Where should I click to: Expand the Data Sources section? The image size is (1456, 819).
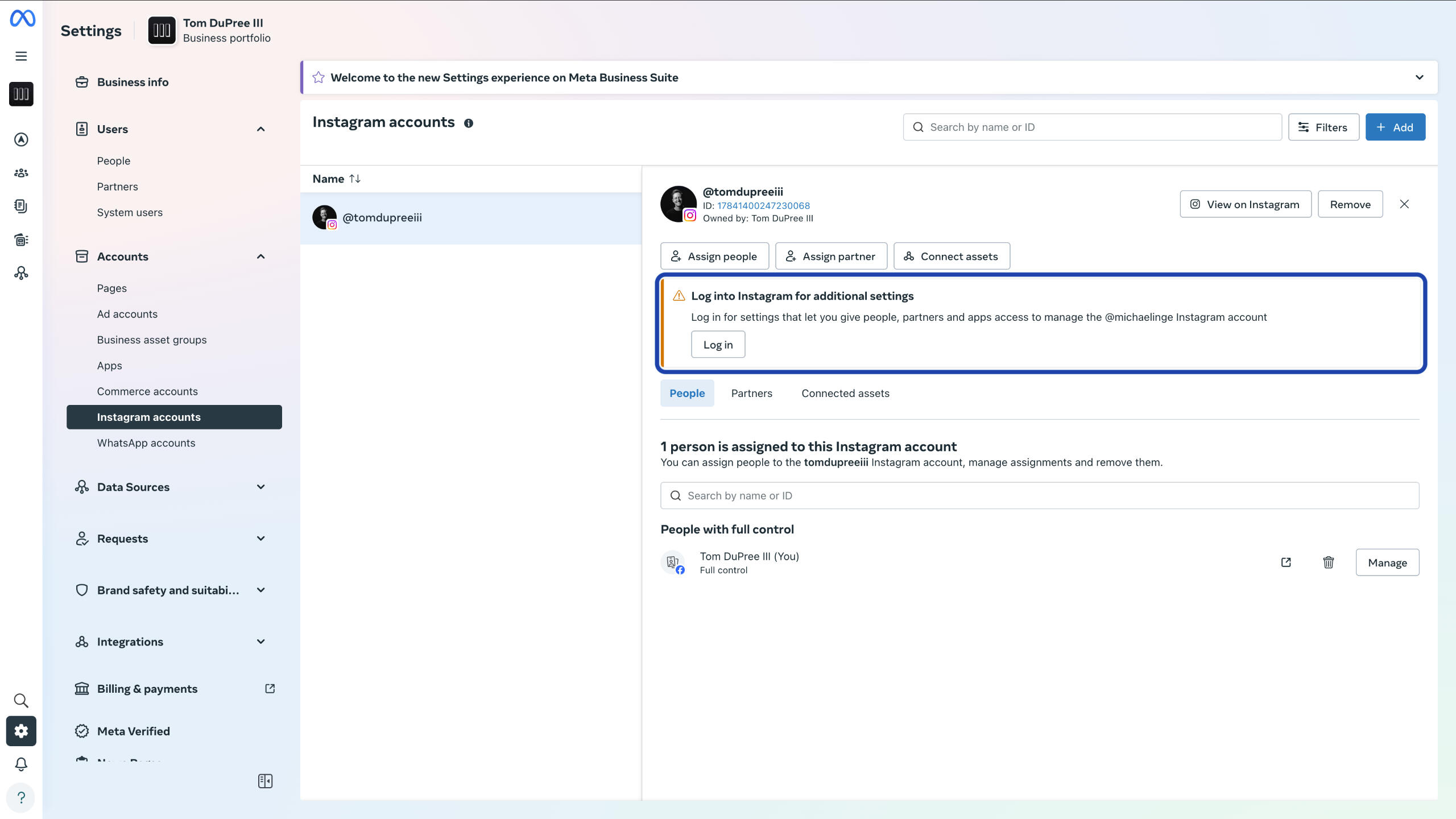260,487
